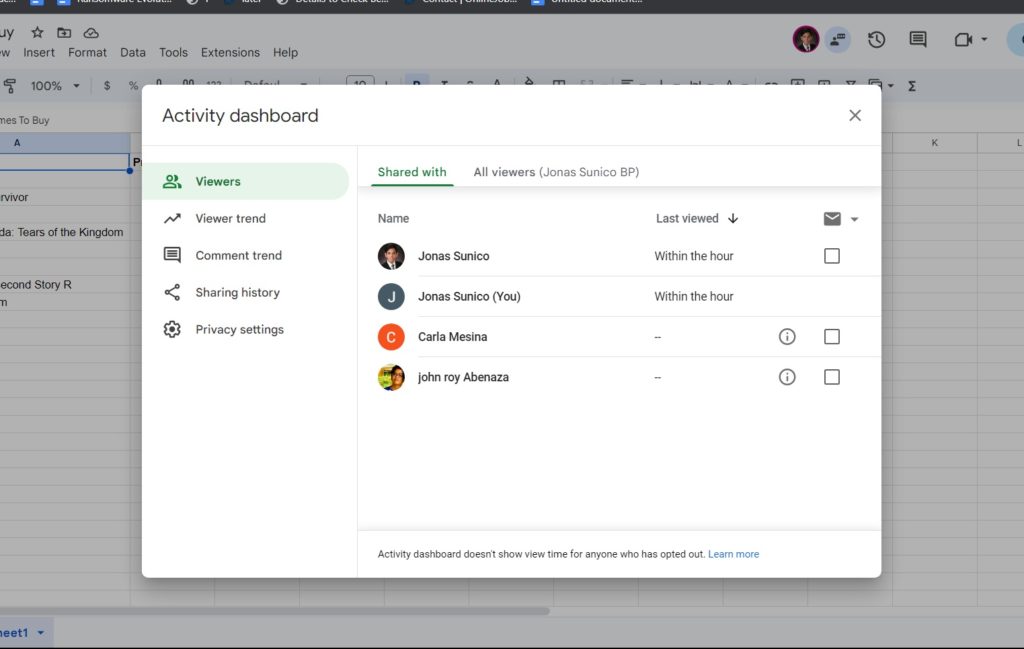Open version history clock icon

pyautogui.click(x=876, y=40)
